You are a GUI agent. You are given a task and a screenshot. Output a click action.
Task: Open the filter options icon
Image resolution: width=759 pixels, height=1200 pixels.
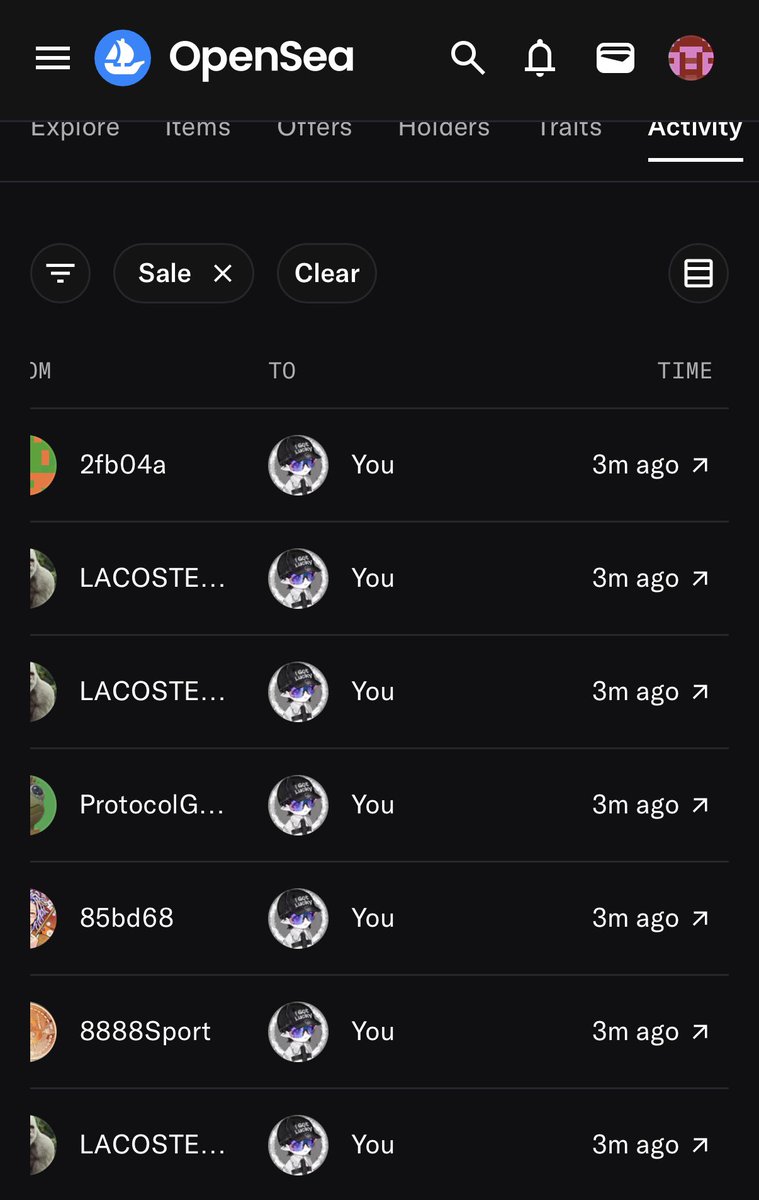click(61, 273)
